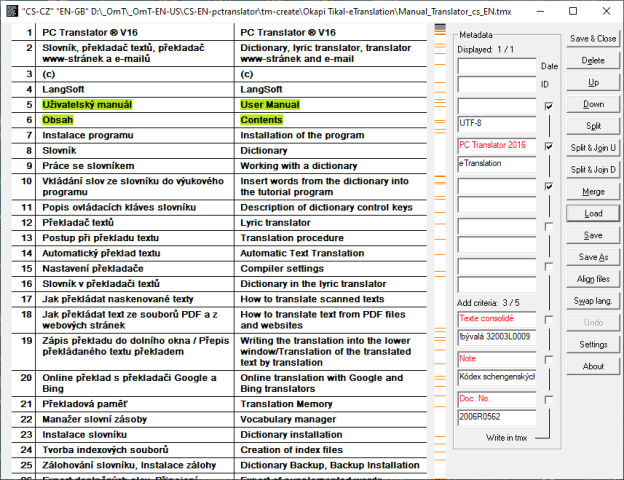The height and width of the screenshot is (480, 624).
Task: Toggle the checkbox next to the Note field
Action: pyautogui.click(x=549, y=360)
